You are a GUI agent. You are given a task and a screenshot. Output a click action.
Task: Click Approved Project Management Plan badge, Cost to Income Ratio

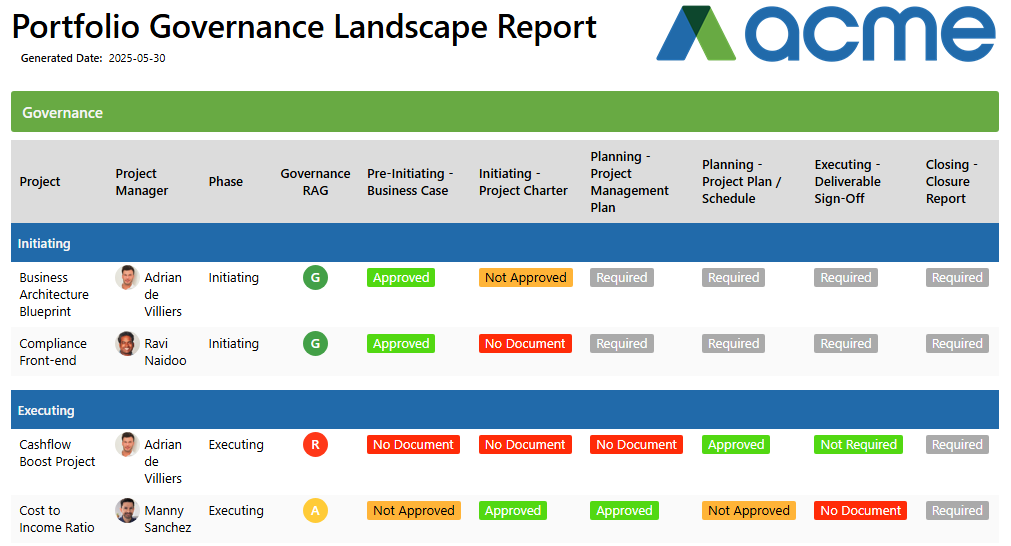(x=624, y=511)
